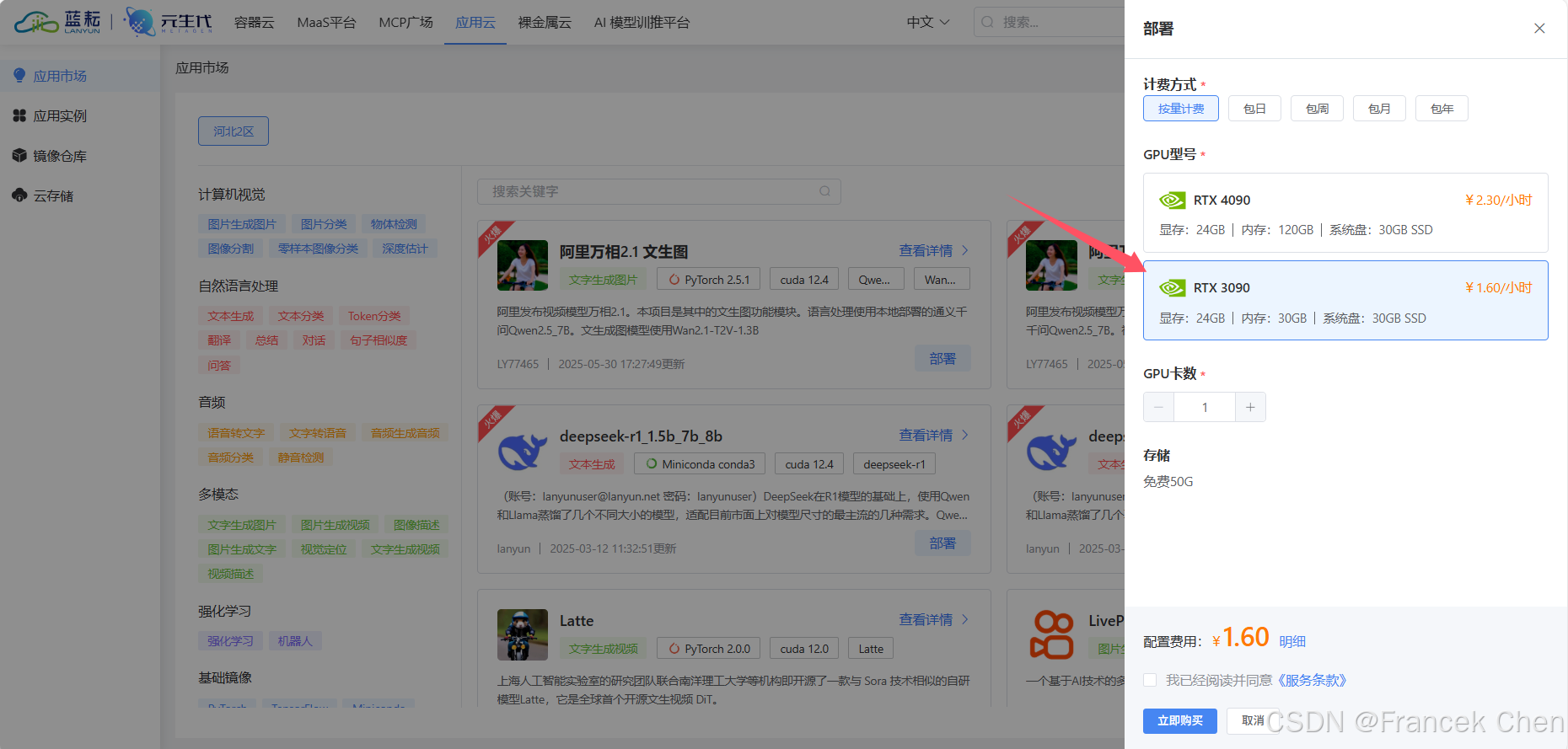Select the 河北2区 region button
1568x749 pixels.
[234, 131]
